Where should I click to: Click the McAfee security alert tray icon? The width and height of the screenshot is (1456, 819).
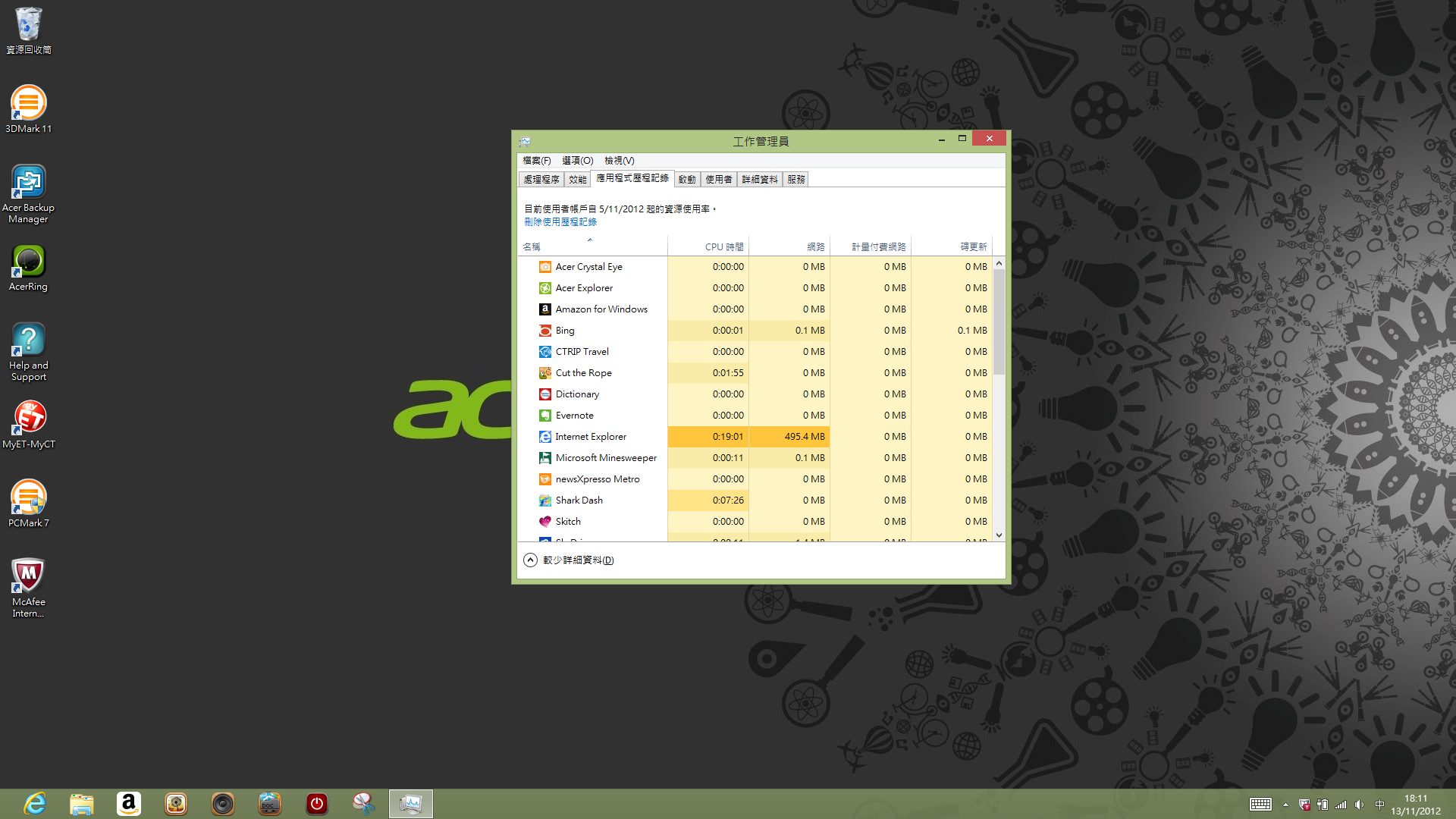[1304, 805]
